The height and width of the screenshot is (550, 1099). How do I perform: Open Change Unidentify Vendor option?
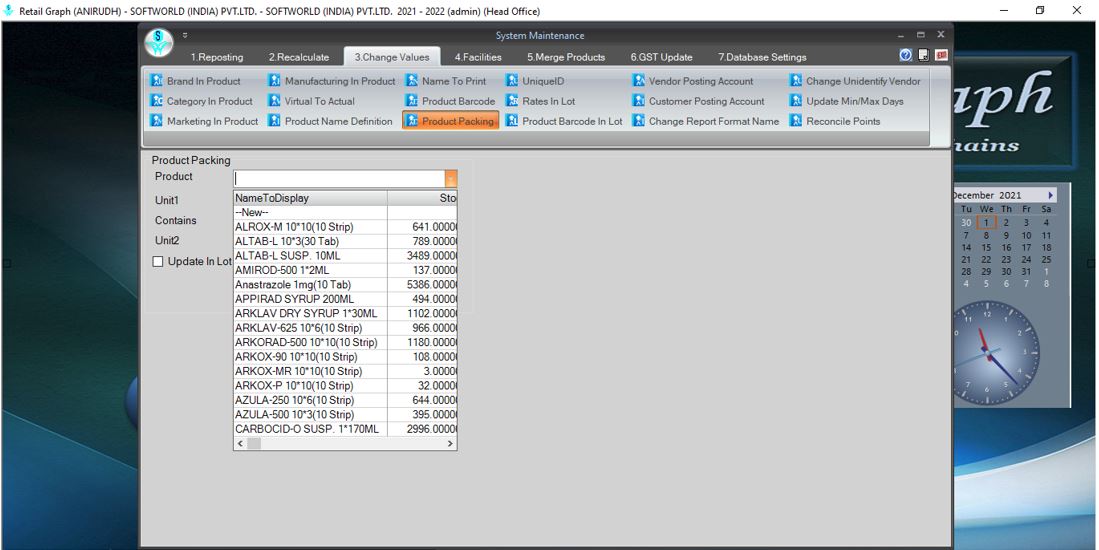click(x=855, y=81)
